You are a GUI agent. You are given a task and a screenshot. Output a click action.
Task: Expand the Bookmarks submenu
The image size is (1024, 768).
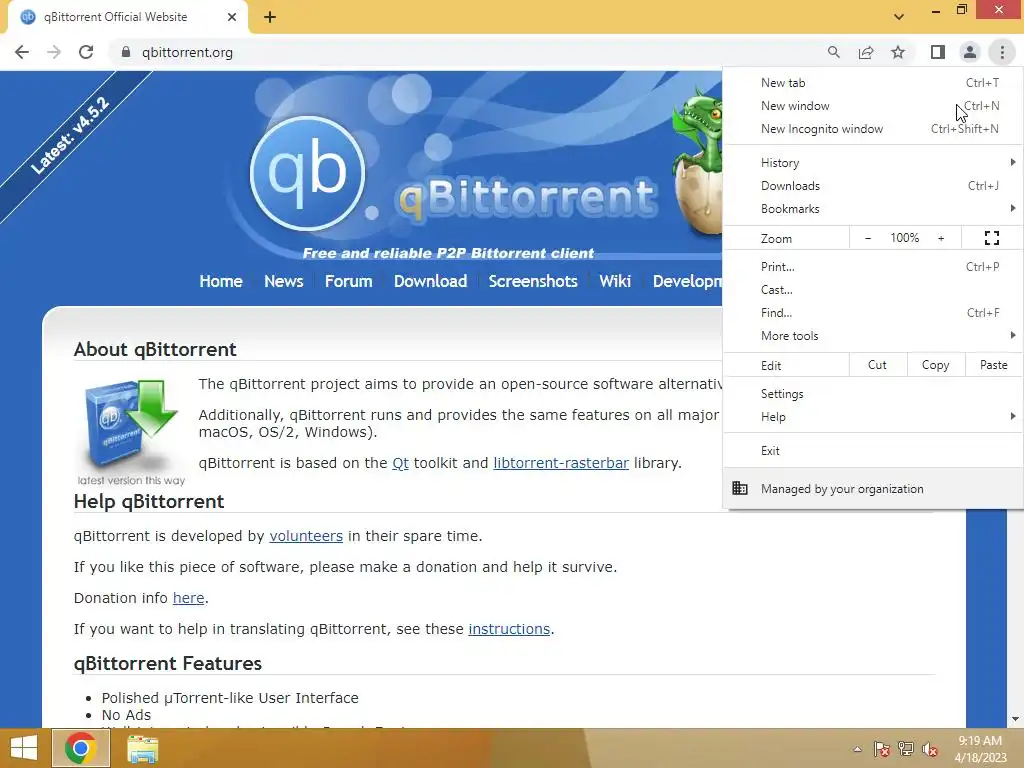873,209
